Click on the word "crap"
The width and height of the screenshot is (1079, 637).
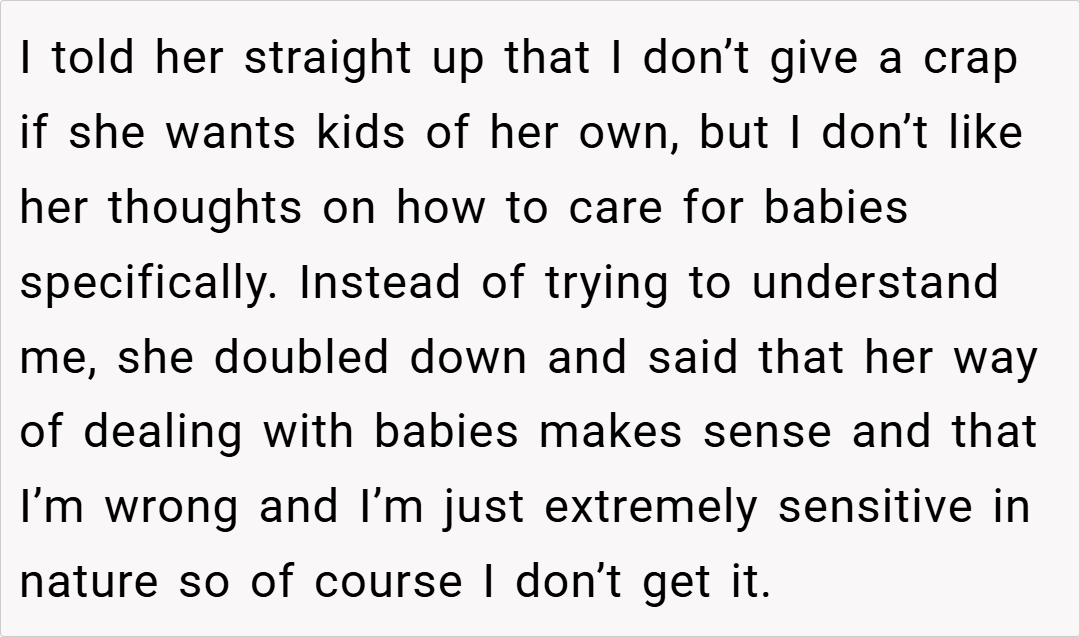pyautogui.click(x=970, y=60)
